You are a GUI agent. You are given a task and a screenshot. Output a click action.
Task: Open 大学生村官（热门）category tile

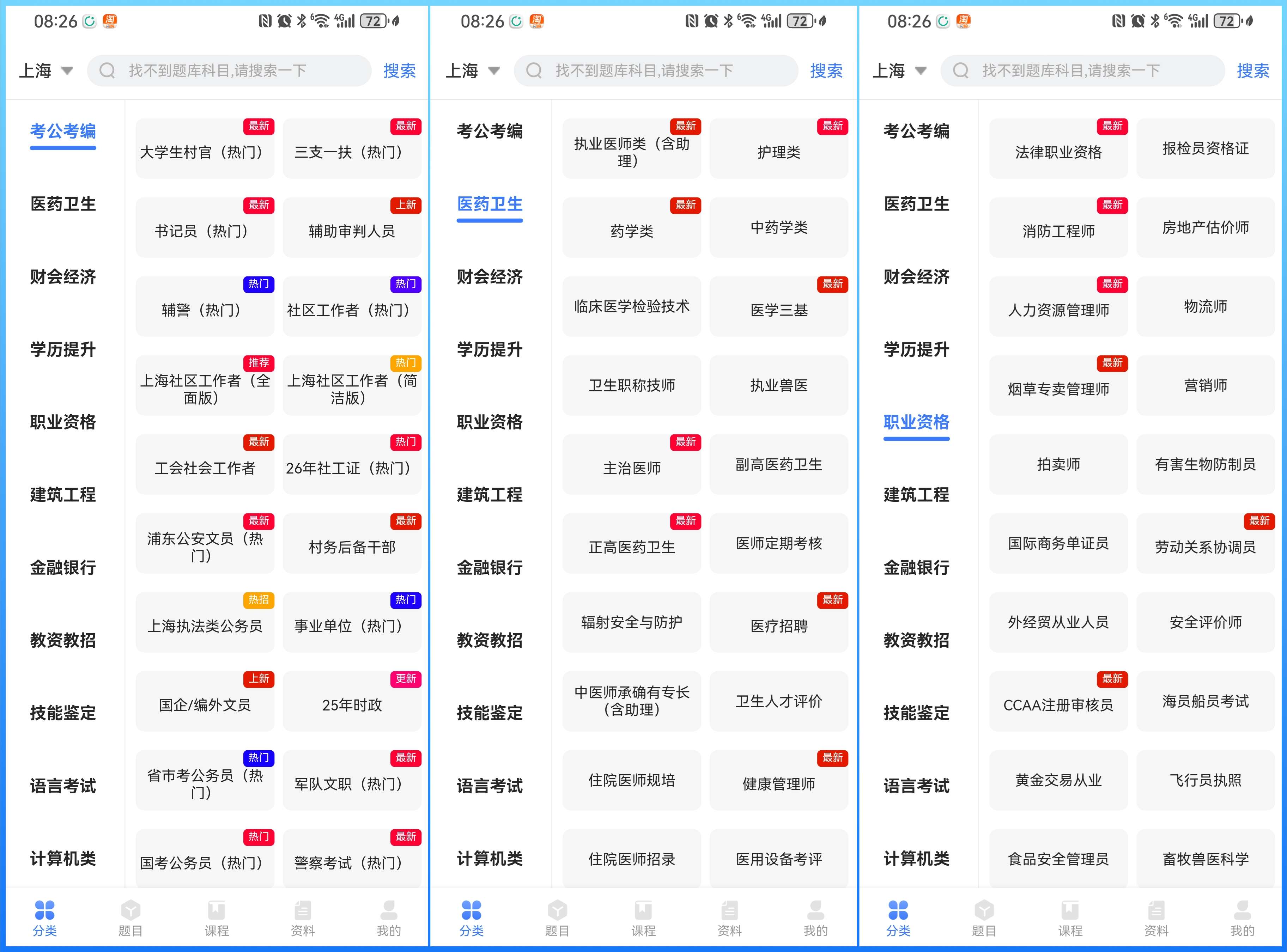pyautogui.click(x=205, y=149)
